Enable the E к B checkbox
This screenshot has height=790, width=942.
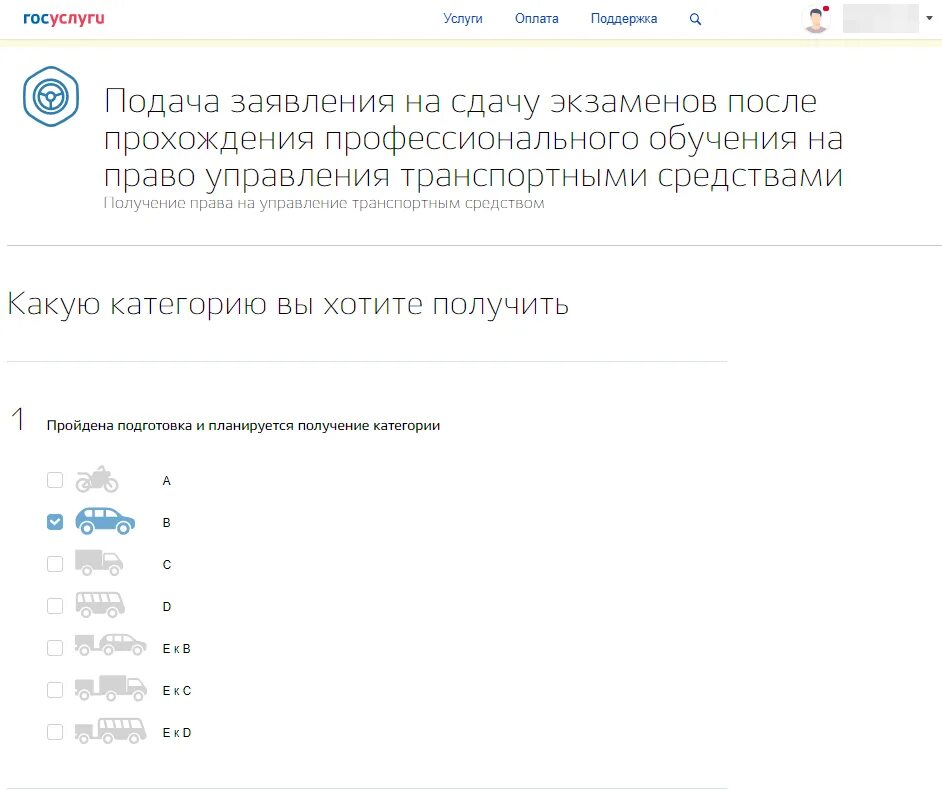pyautogui.click(x=55, y=648)
